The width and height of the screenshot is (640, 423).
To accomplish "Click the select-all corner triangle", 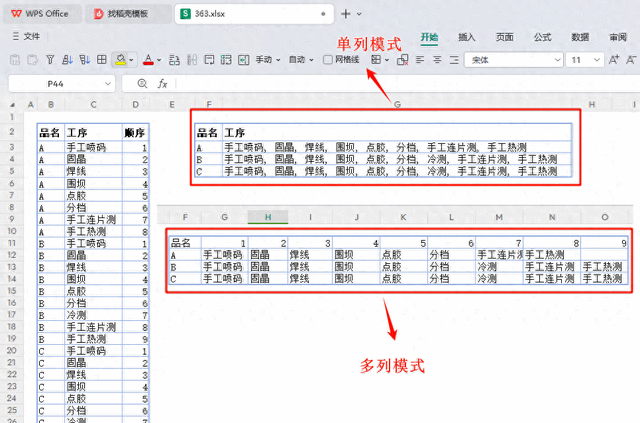I will (x=13, y=105).
